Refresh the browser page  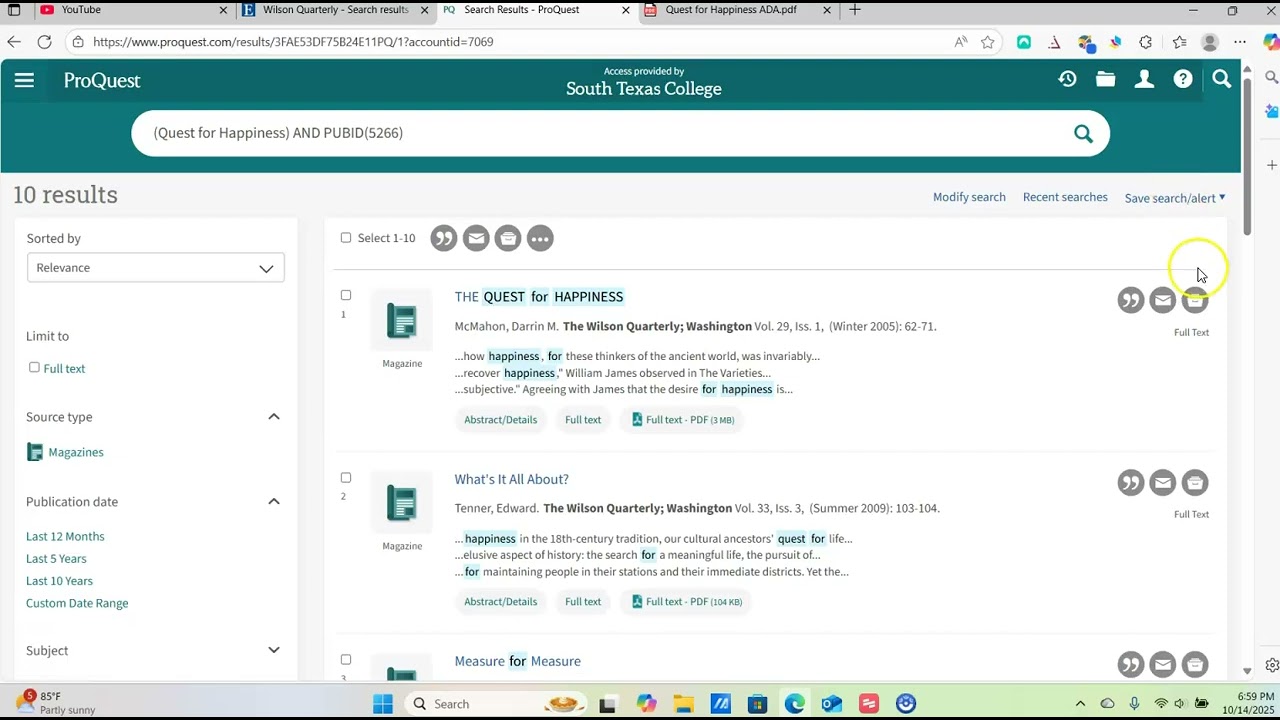[x=44, y=42]
